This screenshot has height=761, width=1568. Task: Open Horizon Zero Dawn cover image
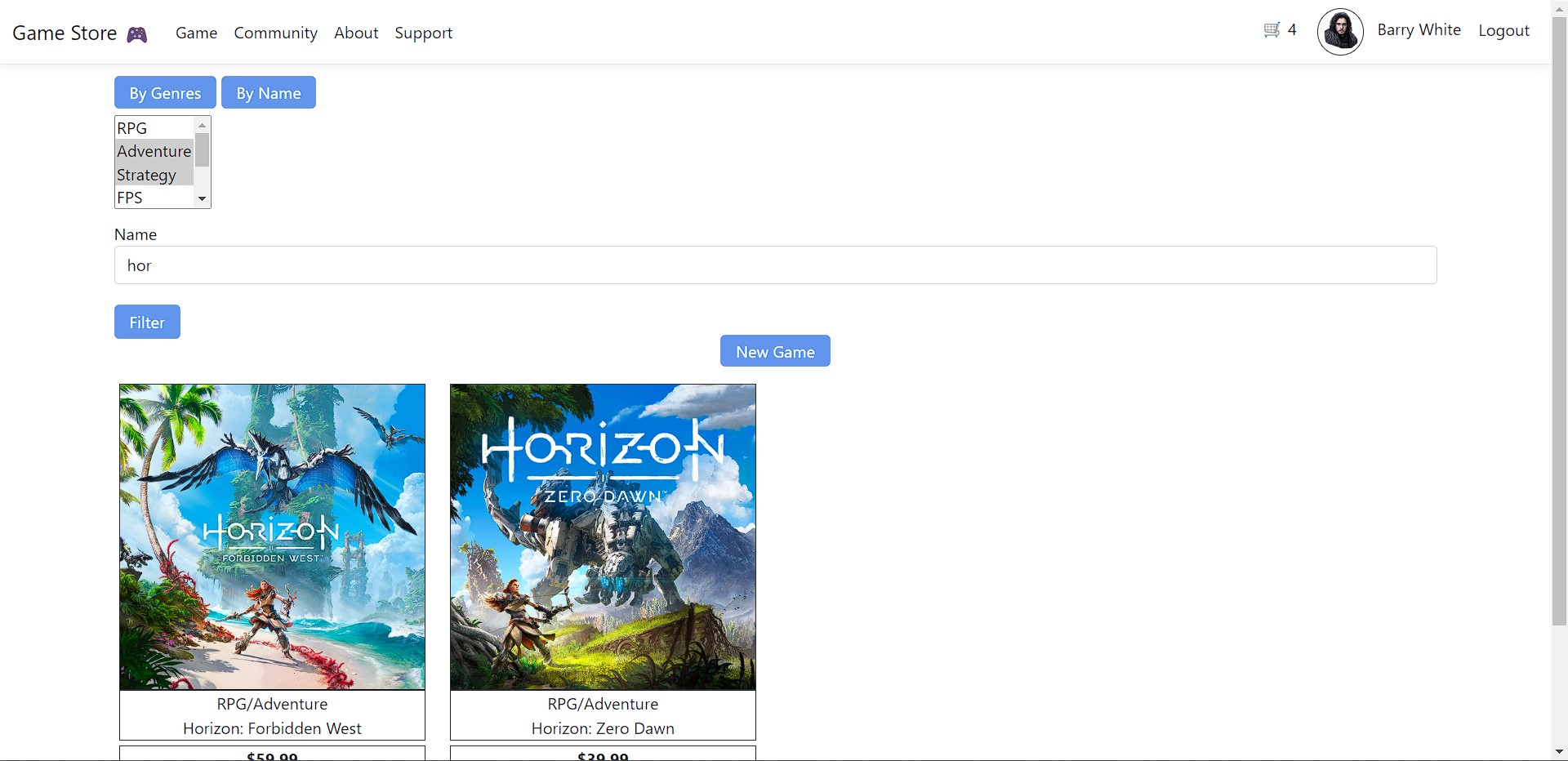click(x=603, y=537)
